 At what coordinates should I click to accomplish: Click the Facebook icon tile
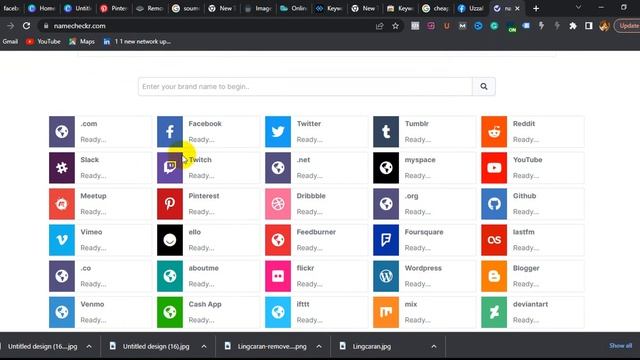tap(170, 131)
